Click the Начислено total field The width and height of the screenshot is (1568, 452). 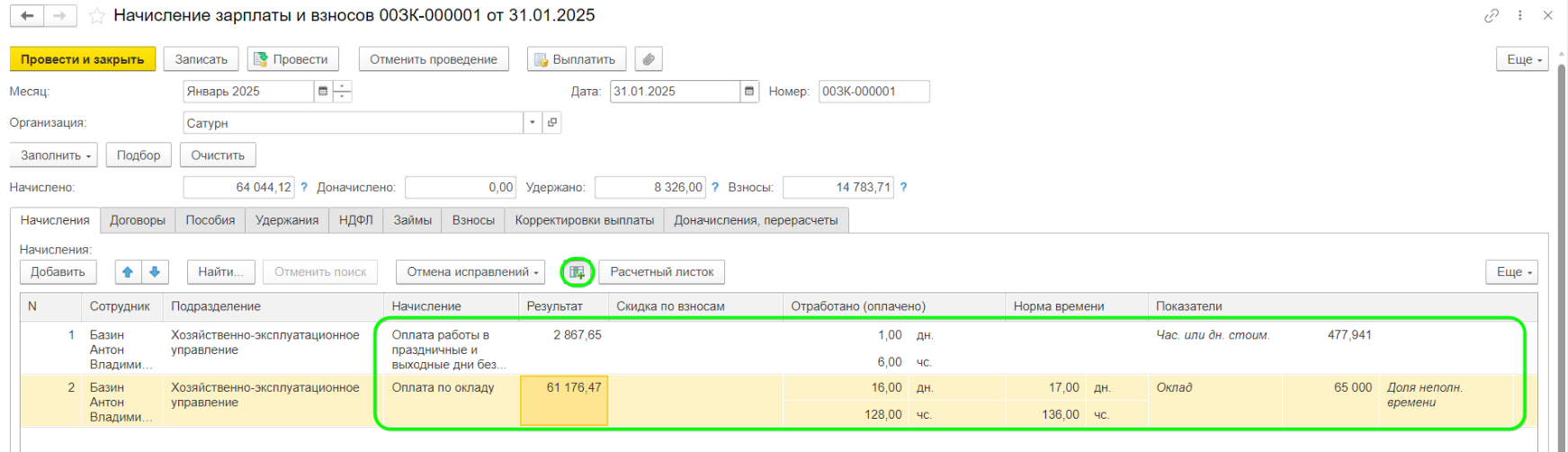(x=239, y=188)
